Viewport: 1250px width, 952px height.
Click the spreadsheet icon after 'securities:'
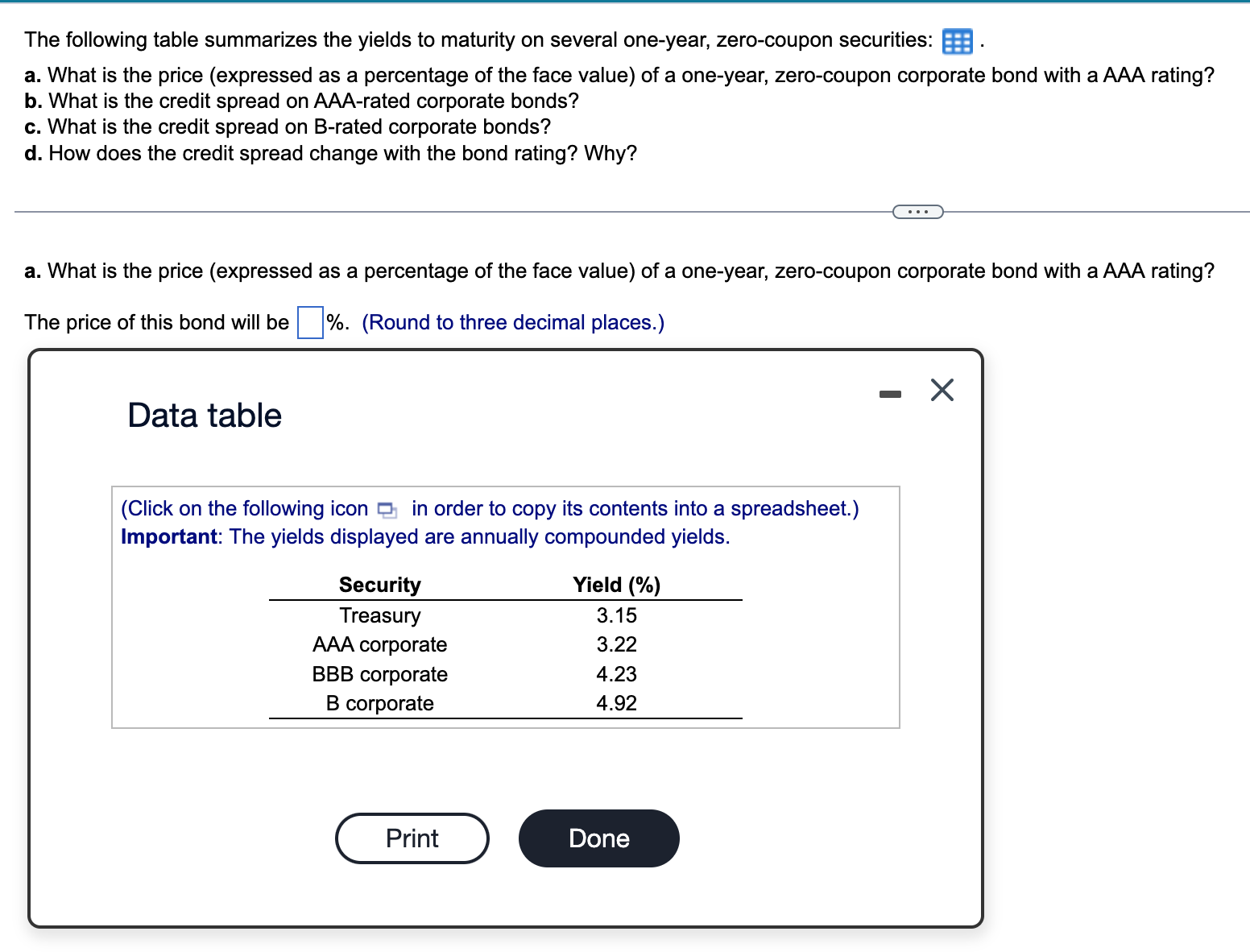[x=957, y=42]
